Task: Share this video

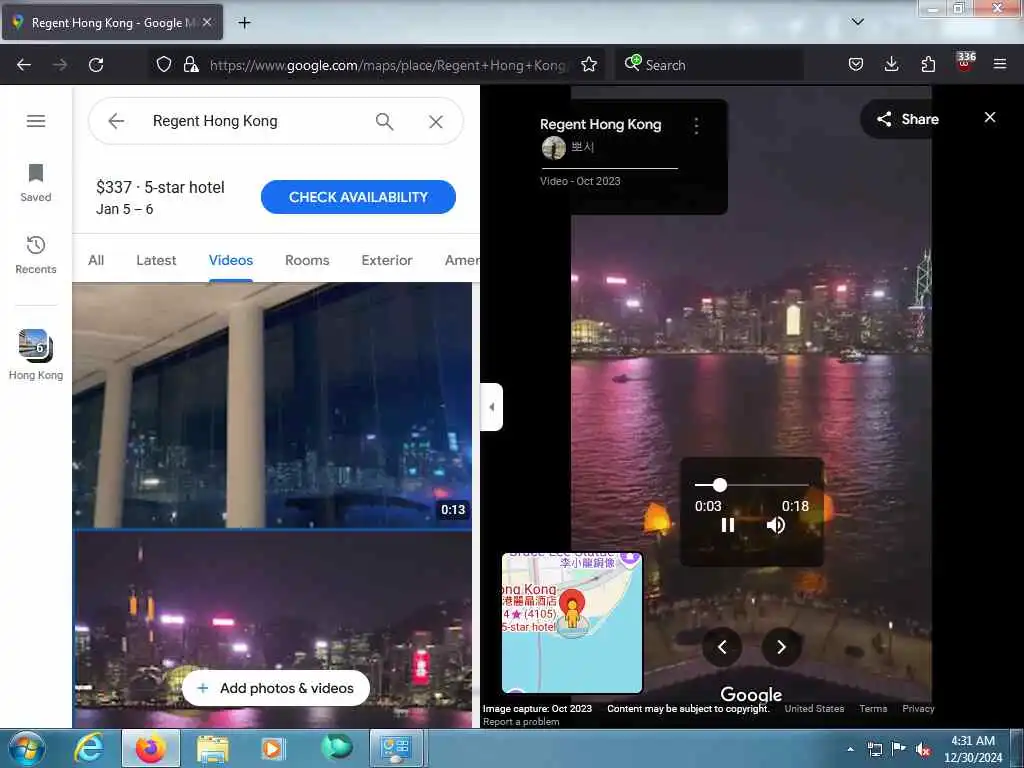Action: (907, 119)
